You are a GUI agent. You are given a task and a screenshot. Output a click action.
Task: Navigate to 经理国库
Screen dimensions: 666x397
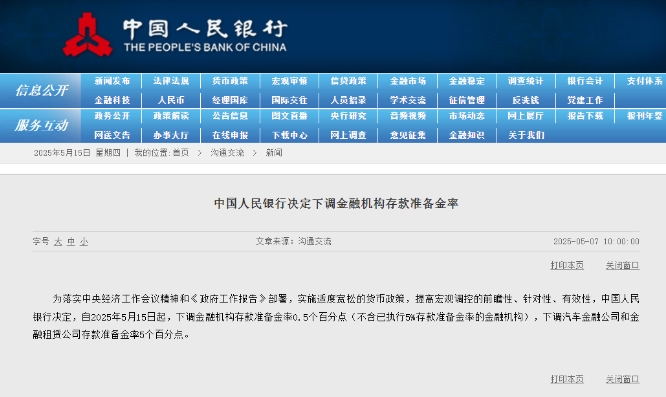pyautogui.click(x=230, y=100)
